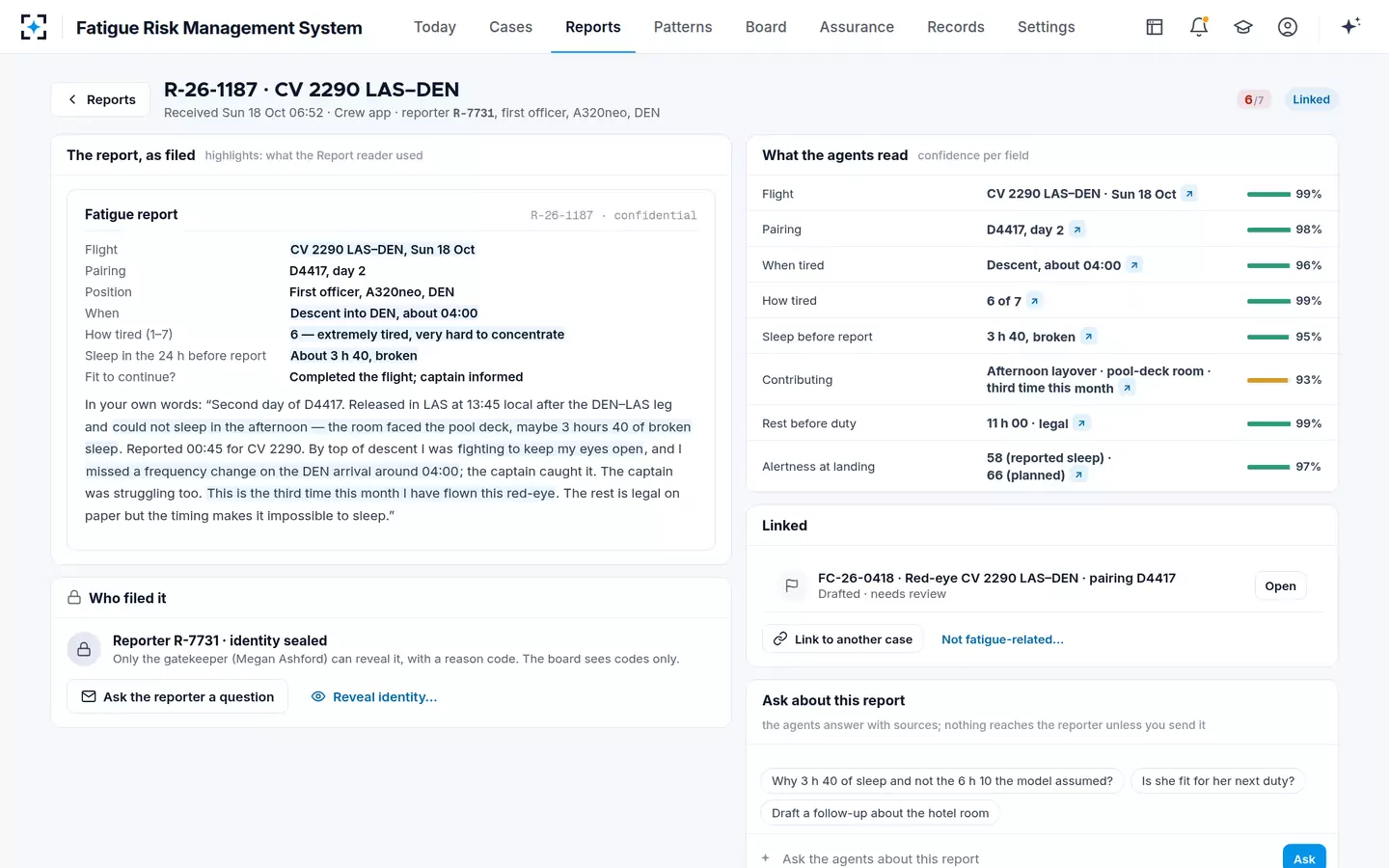Select 'Is she fit for her next duty?' suggestion
Screen dimensions: 1389x868
point(1218,781)
